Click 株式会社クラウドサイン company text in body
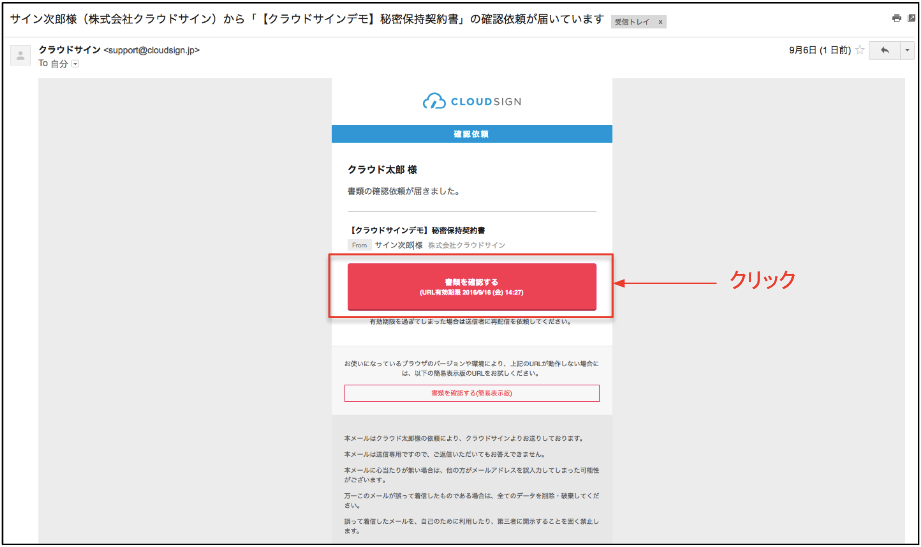This screenshot has width=921, height=547. pyautogui.click(x=466, y=246)
